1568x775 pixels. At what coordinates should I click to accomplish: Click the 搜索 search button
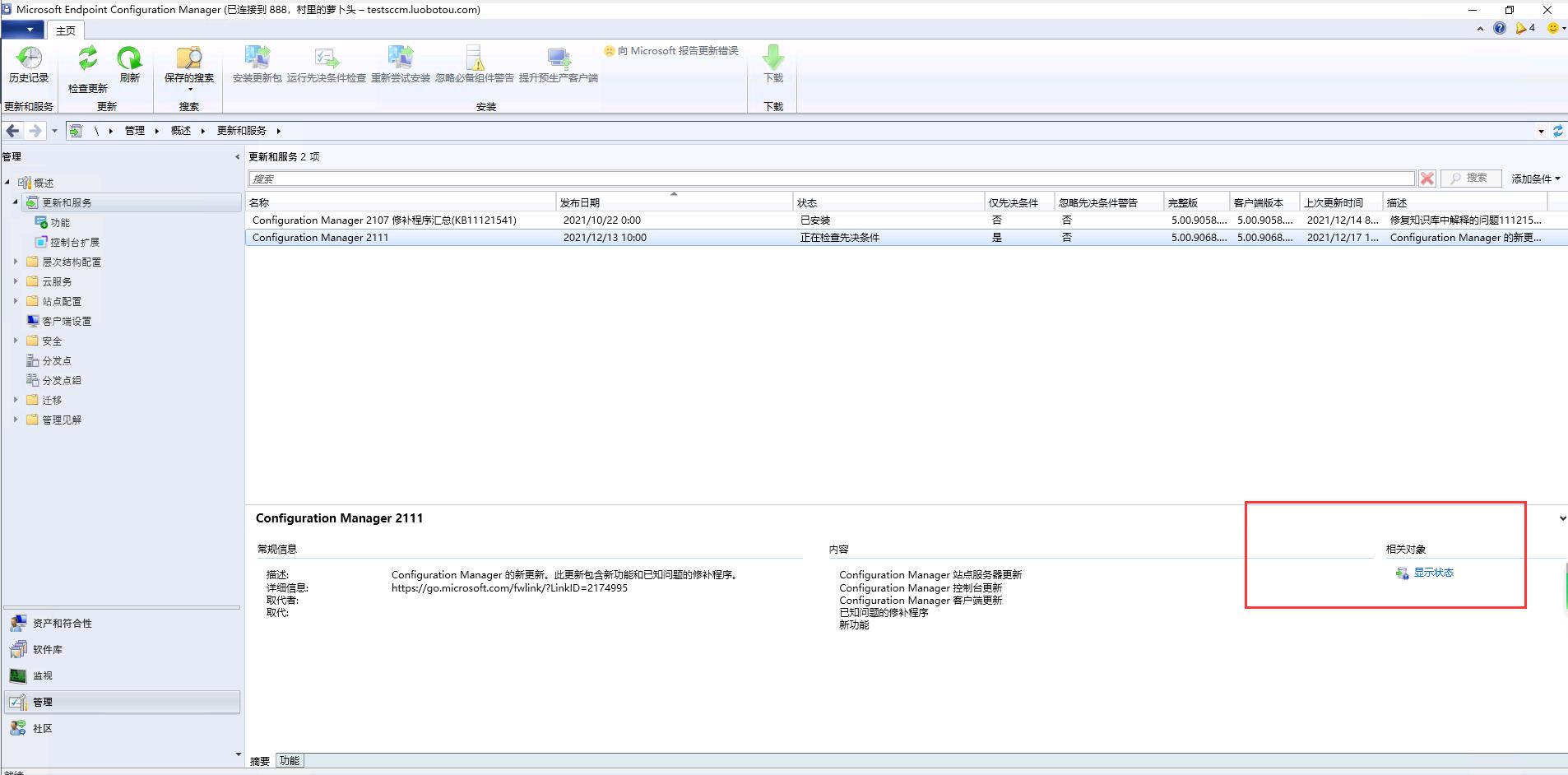[x=1470, y=178]
